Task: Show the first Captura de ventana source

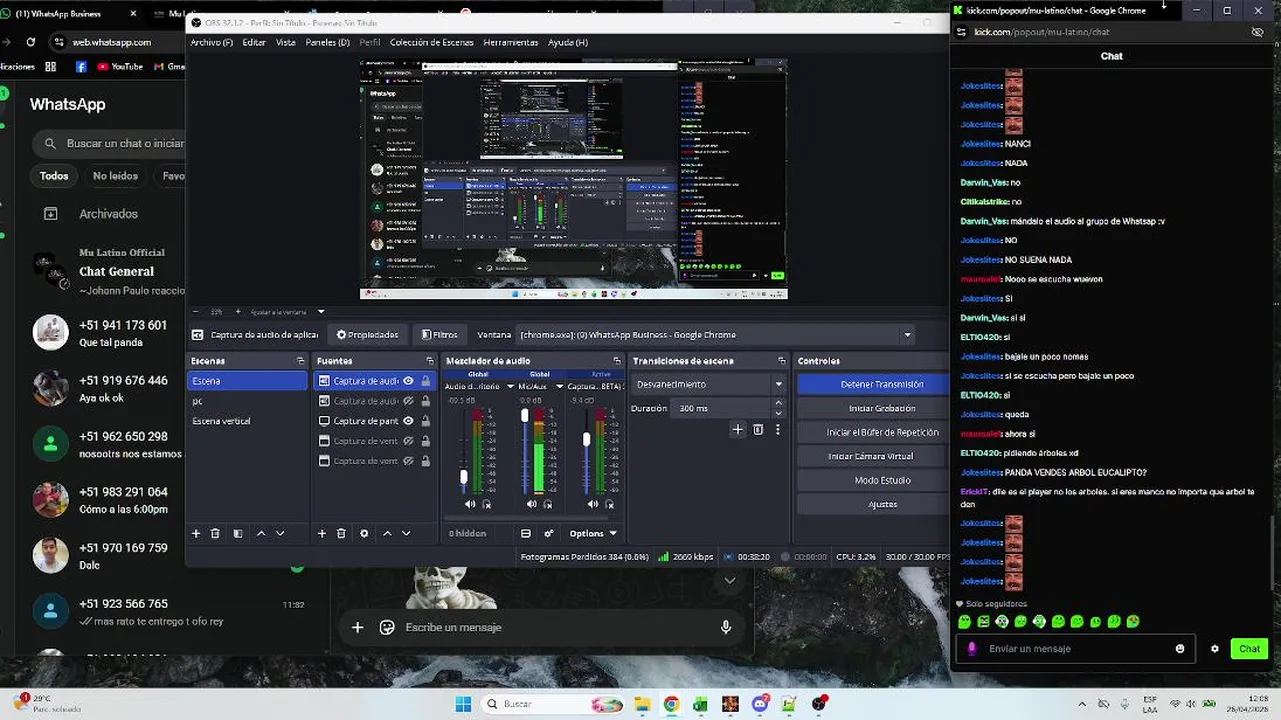Action: coord(408,441)
